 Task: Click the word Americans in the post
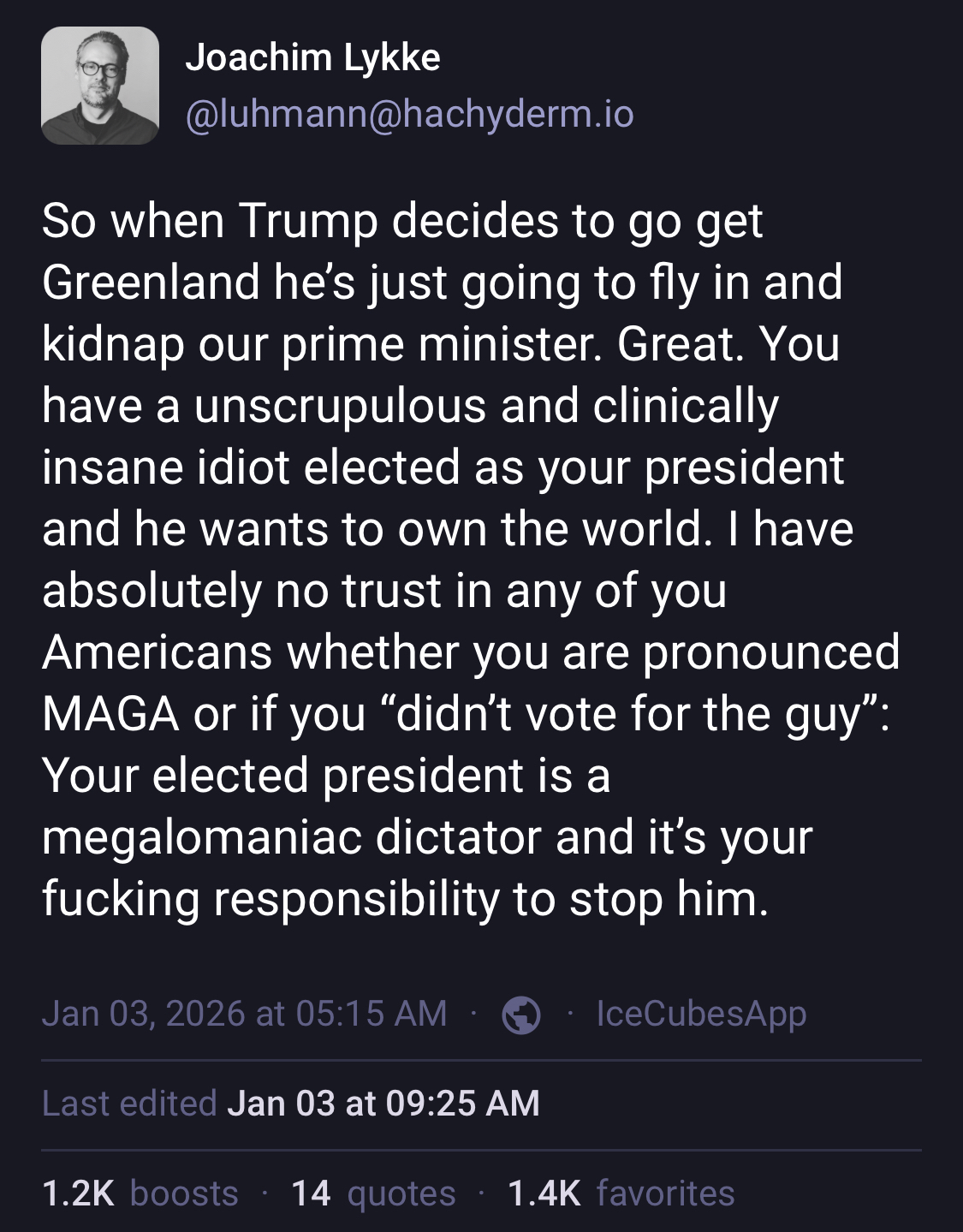click(157, 652)
